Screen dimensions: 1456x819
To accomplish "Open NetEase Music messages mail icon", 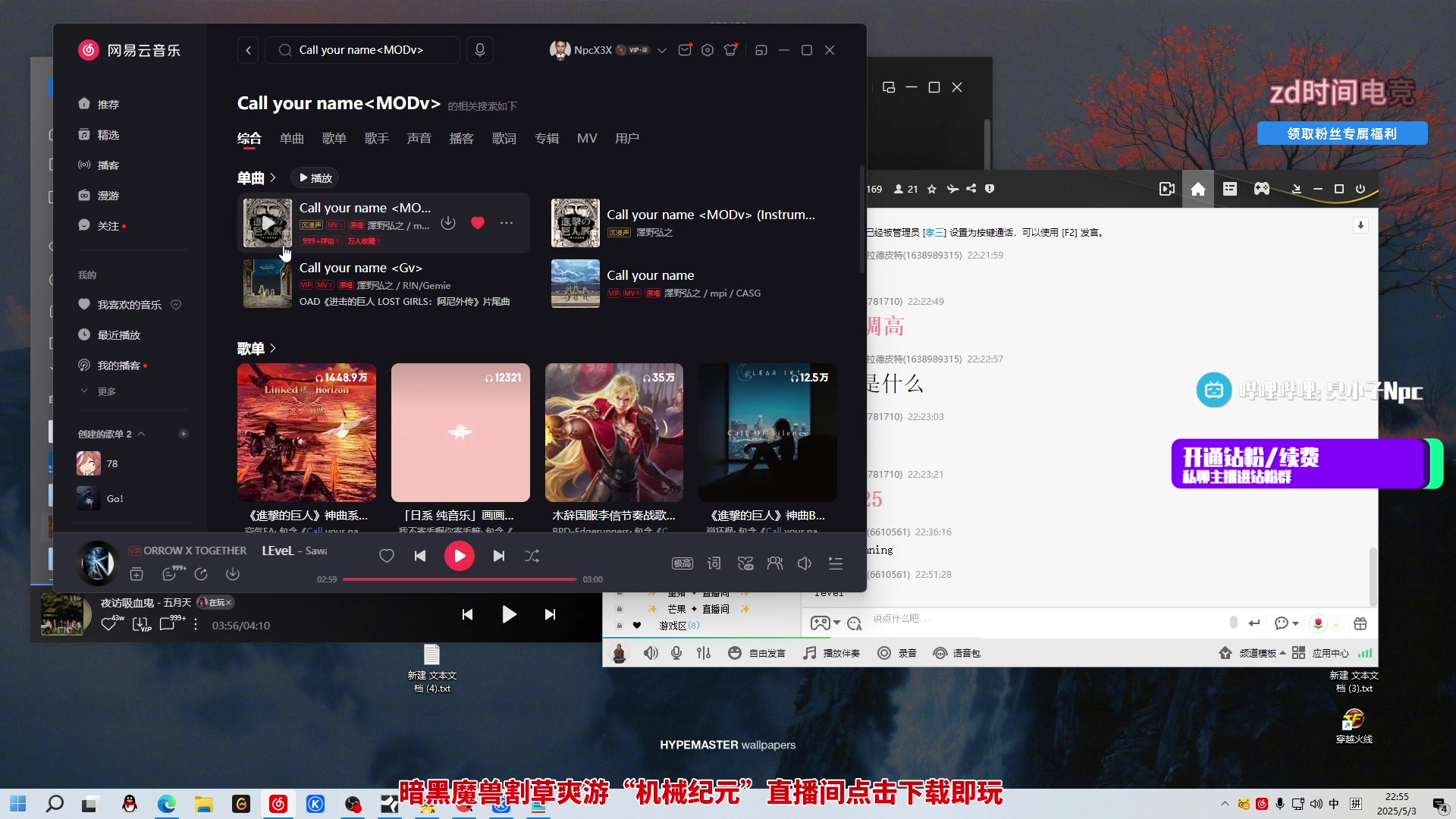I will (685, 50).
